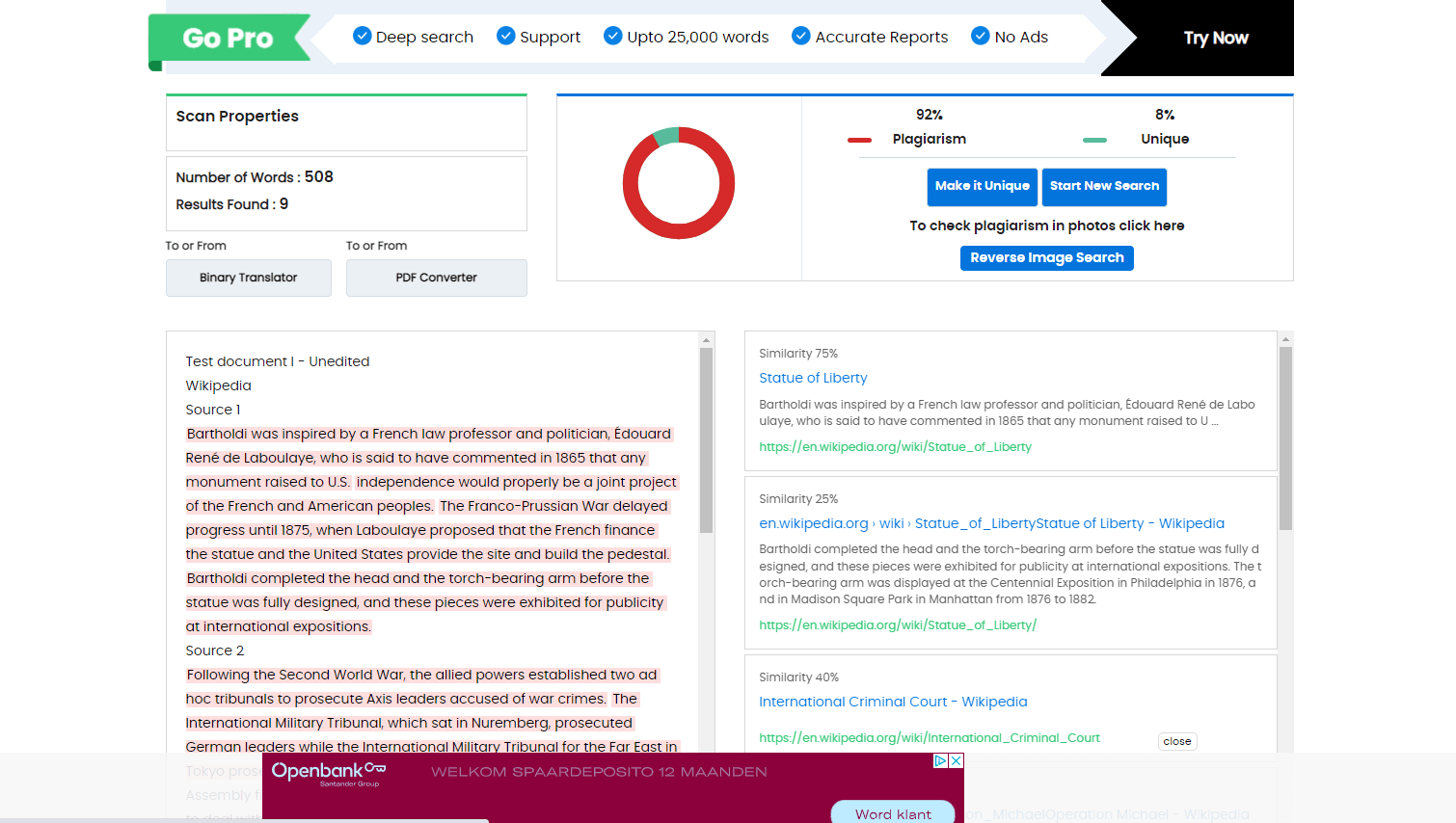Open the Statue_of_LibertyStatue of Liberty - Wikipedia result
The image size is (1456, 823).
coord(991,523)
